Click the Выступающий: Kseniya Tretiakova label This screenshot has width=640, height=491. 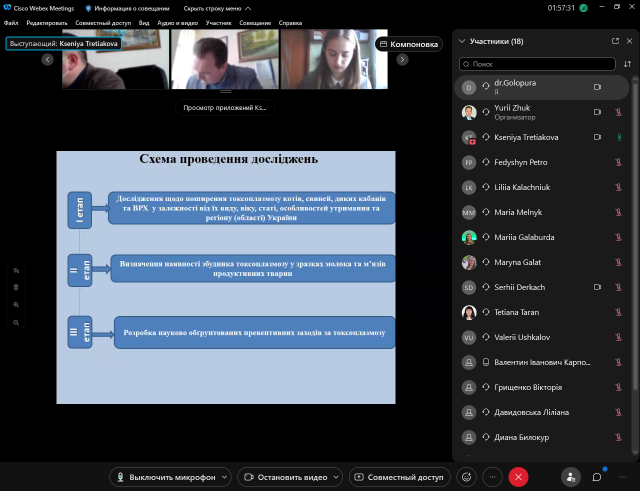(x=63, y=43)
